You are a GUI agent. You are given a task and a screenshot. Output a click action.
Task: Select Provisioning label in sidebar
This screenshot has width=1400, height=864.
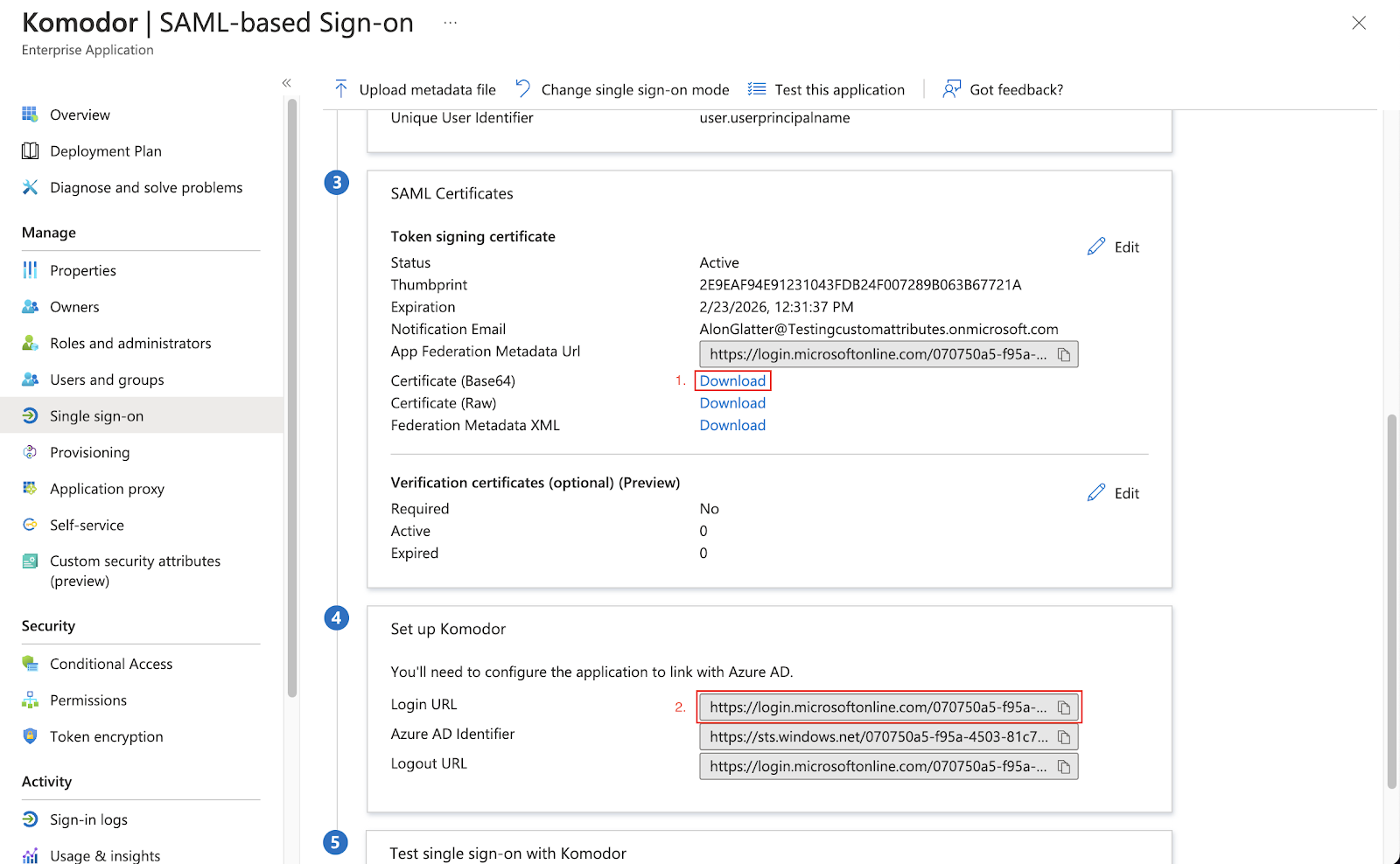[89, 452]
